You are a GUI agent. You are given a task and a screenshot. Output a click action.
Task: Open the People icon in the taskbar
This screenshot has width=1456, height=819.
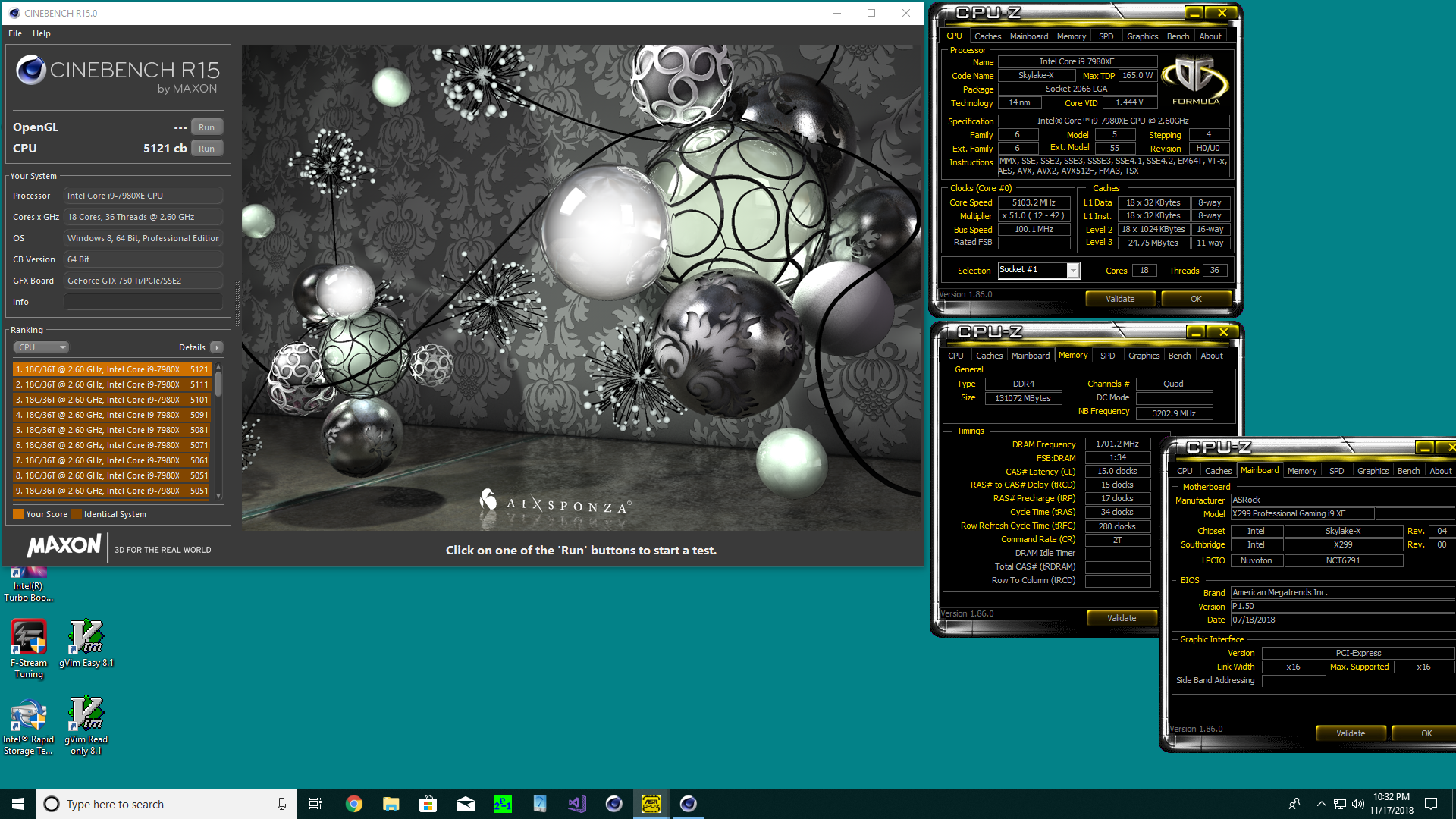point(1294,804)
